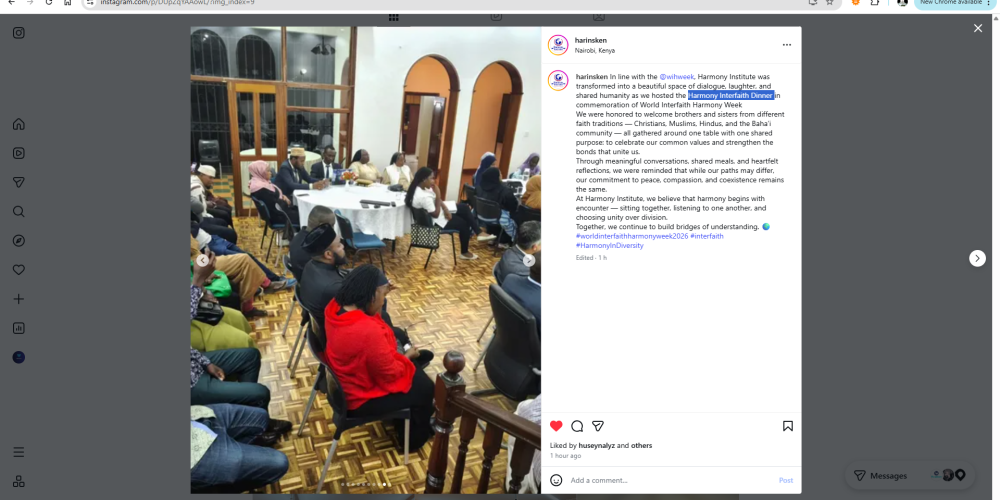Open sidebar direct messages icon
The width and height of the screenshot is (1000, 500).
pyautogui.click(x=18, y=182)
